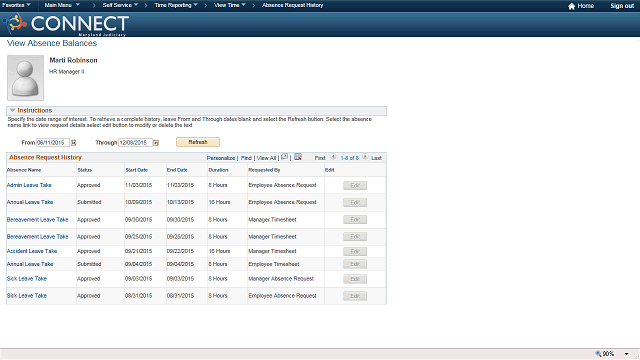Click the From date input field
The height and width of the screenshot is (360, 640).
53,142
